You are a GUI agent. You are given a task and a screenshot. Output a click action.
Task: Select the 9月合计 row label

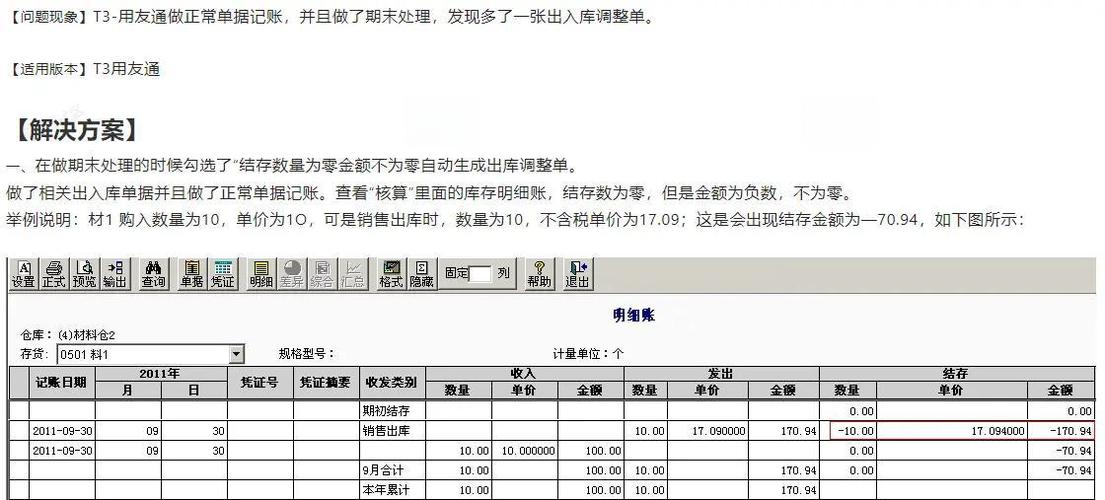pos(393,470)
